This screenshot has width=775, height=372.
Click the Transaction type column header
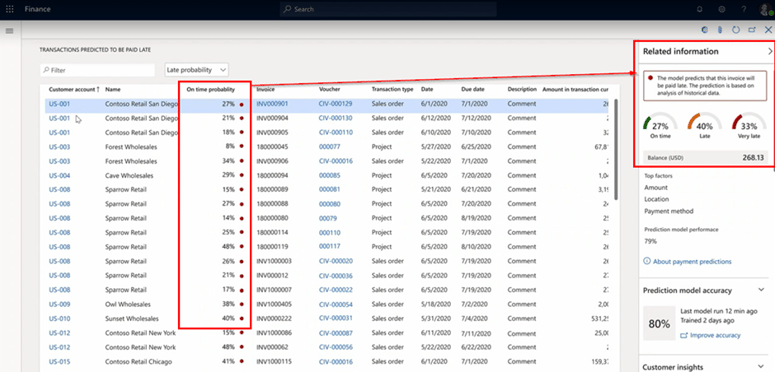tap(392, 89)
